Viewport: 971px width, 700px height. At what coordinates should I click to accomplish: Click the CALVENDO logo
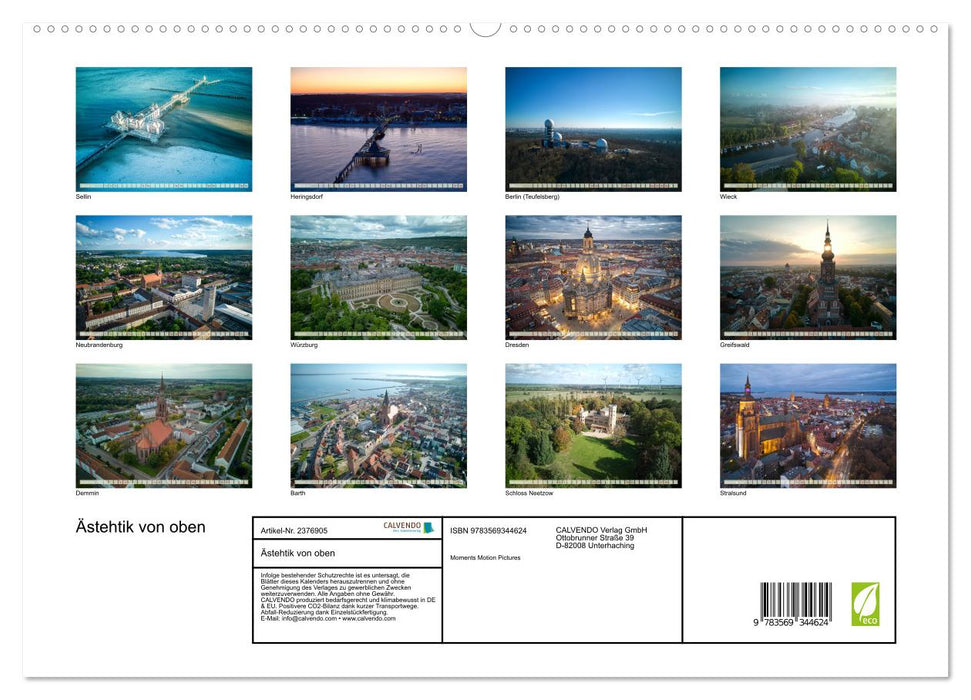click(408, 527)
